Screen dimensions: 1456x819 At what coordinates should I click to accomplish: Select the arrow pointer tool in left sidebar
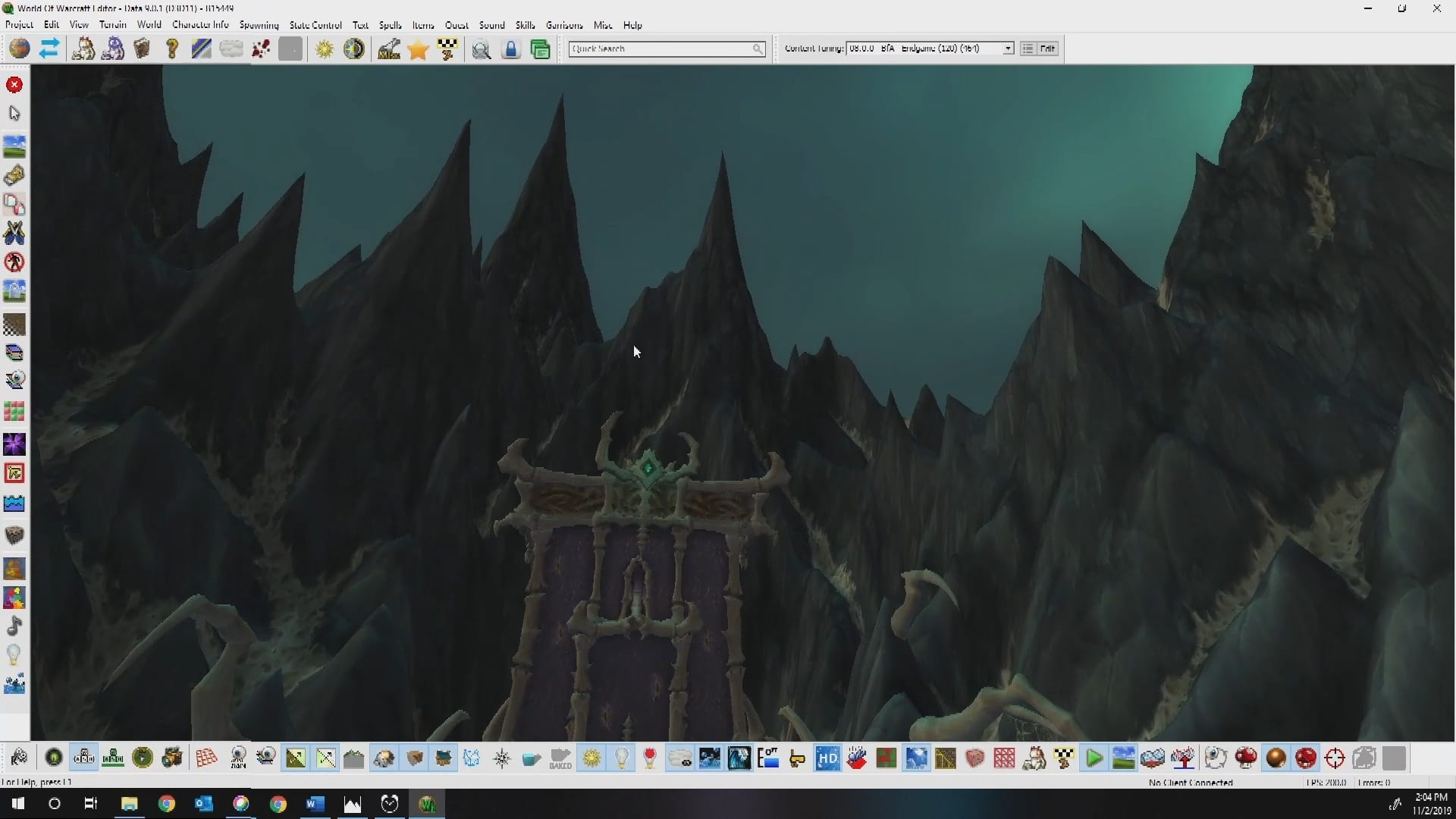[14, 114]
